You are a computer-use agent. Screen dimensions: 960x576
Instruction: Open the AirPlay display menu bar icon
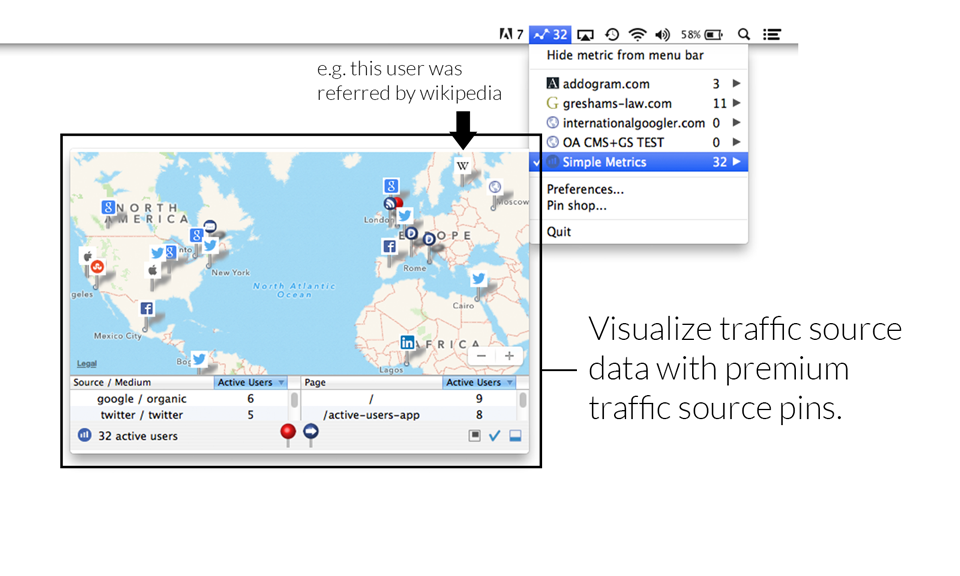coord(585,35)
